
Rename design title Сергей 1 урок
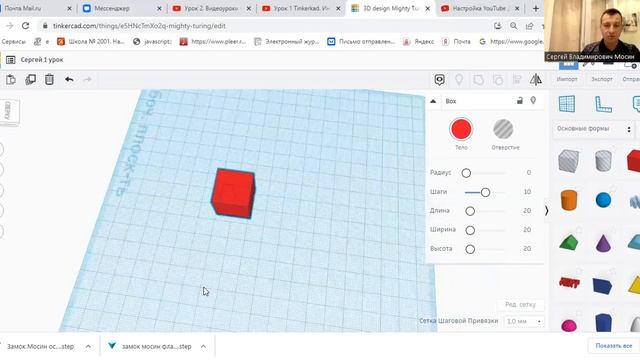42,60
